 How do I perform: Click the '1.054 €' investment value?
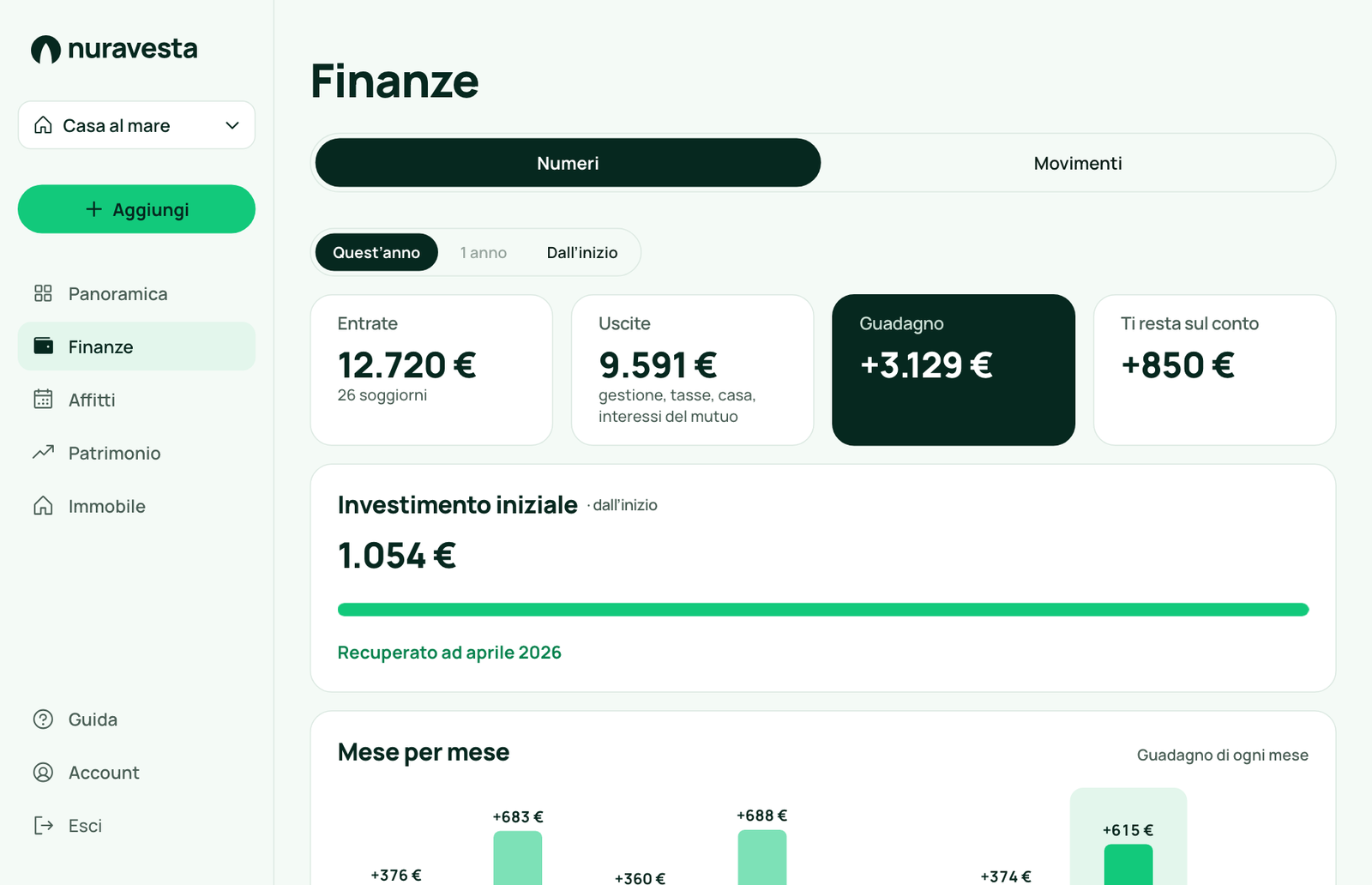coord(397,556)
